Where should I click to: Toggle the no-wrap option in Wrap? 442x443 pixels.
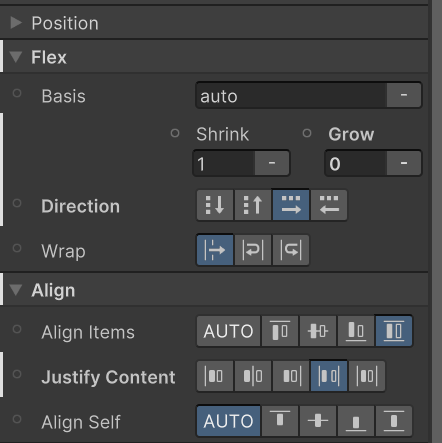[215, 250]
